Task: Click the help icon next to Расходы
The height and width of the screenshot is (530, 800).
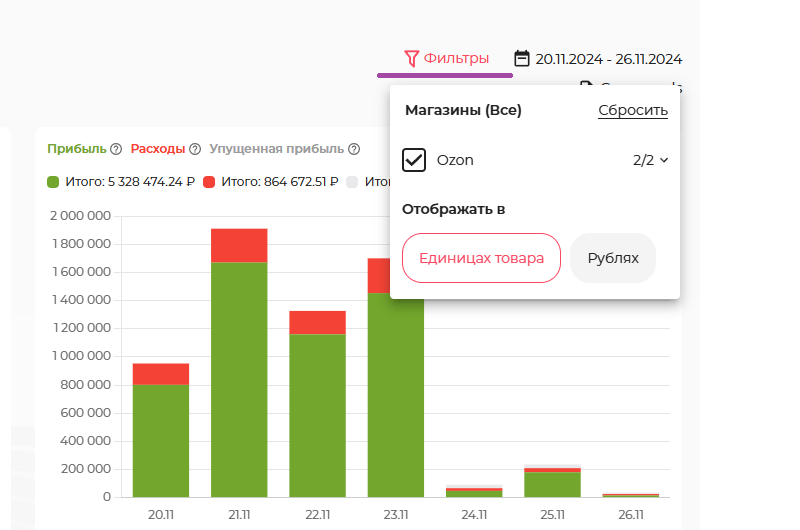Action: (x=195, y=149)
